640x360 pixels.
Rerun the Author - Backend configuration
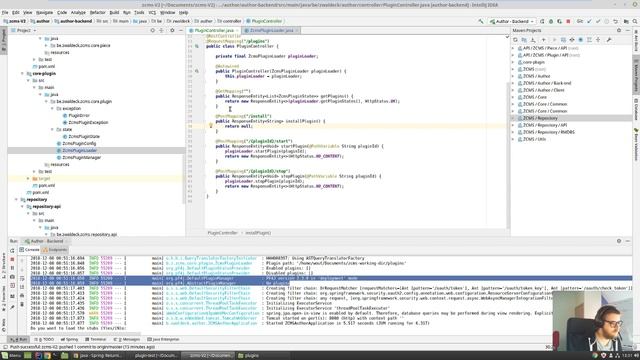[x=542, y=21]
